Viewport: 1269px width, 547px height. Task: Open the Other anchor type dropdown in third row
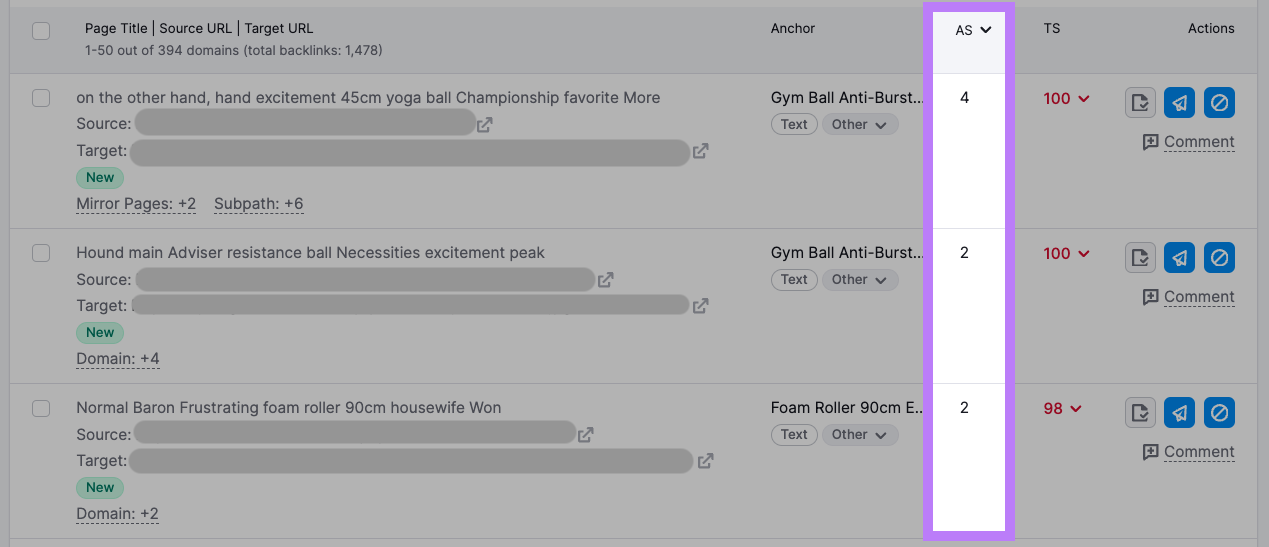tap(859, 435)
